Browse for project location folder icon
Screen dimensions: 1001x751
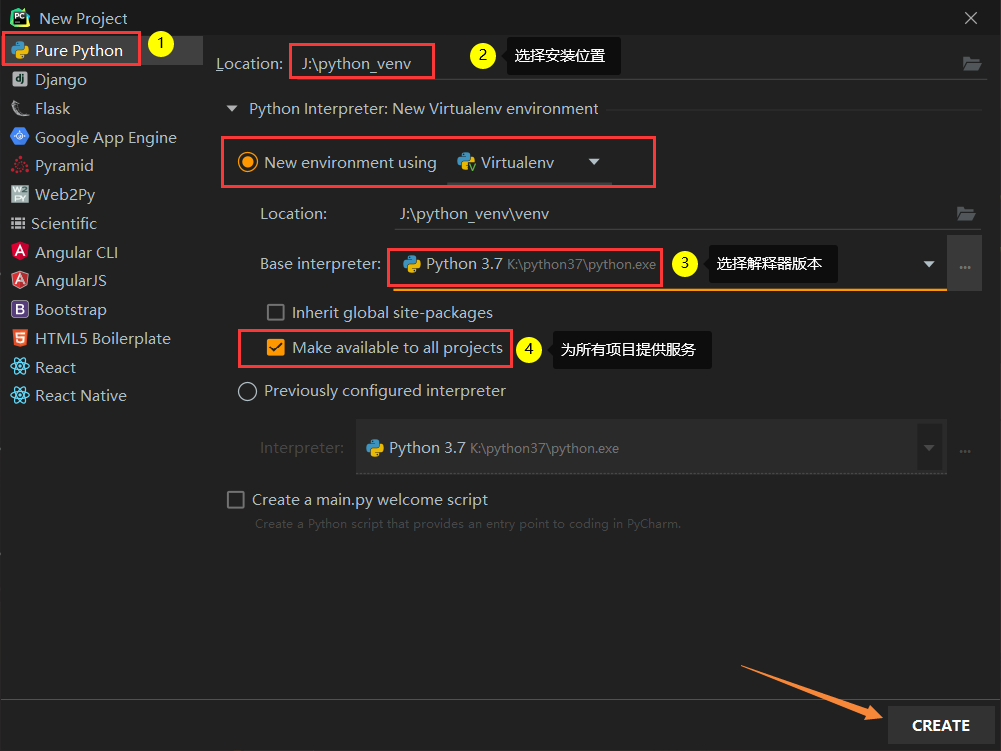coord(972,63)
